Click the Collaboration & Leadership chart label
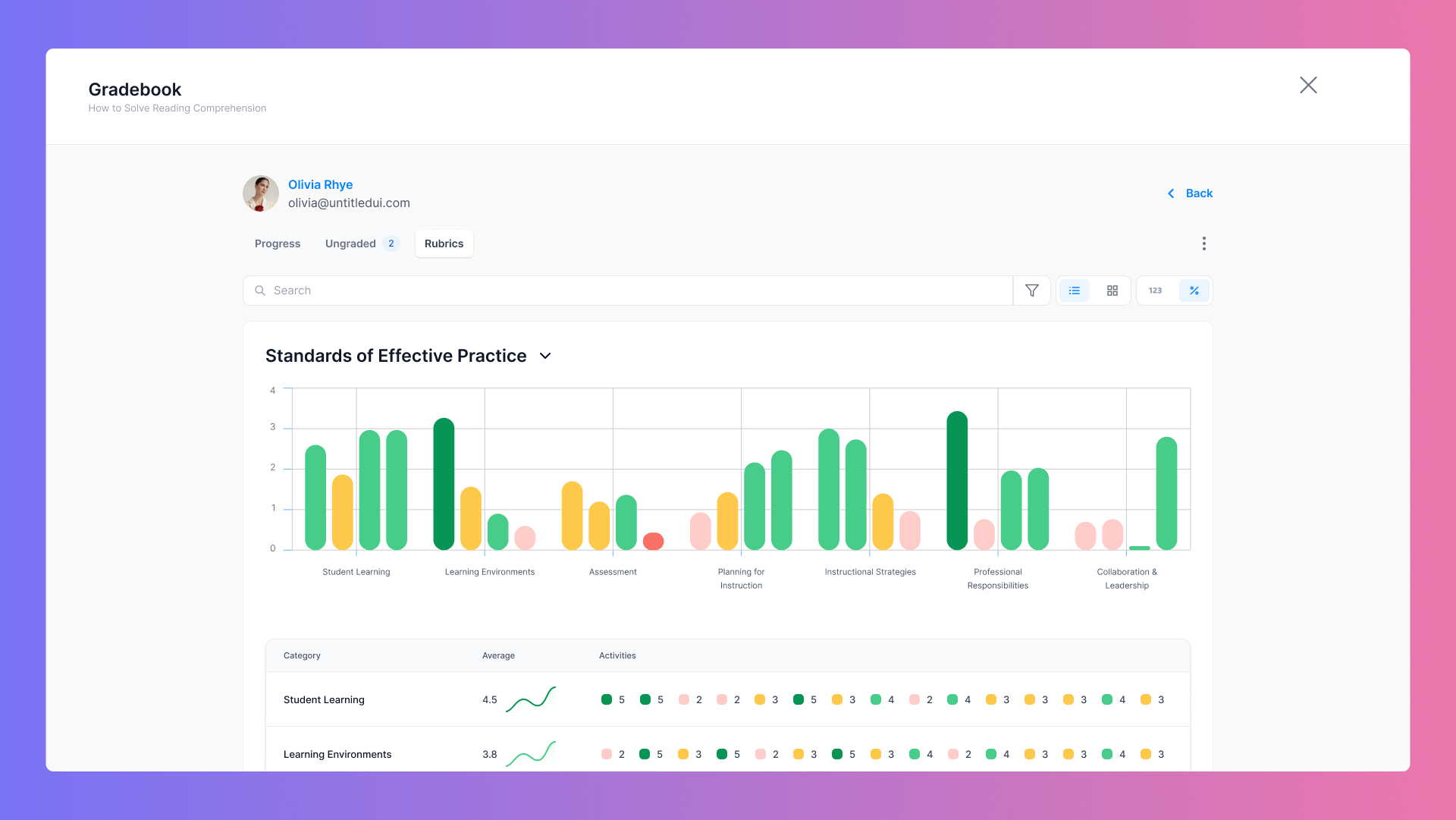This screenshot has height=820, width=1456. (x=1127, y=579)
